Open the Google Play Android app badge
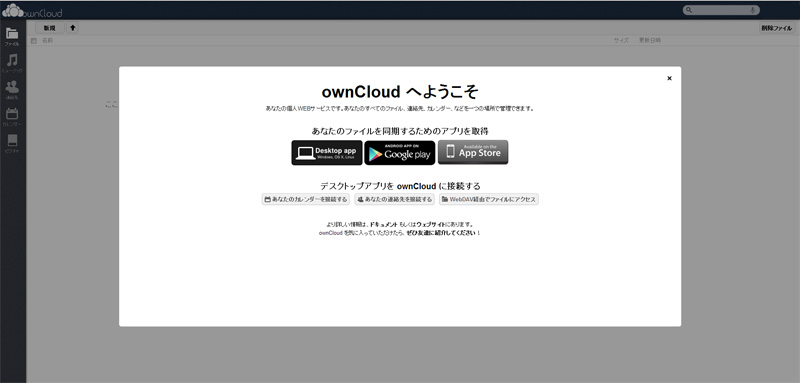 click(399, 152)
